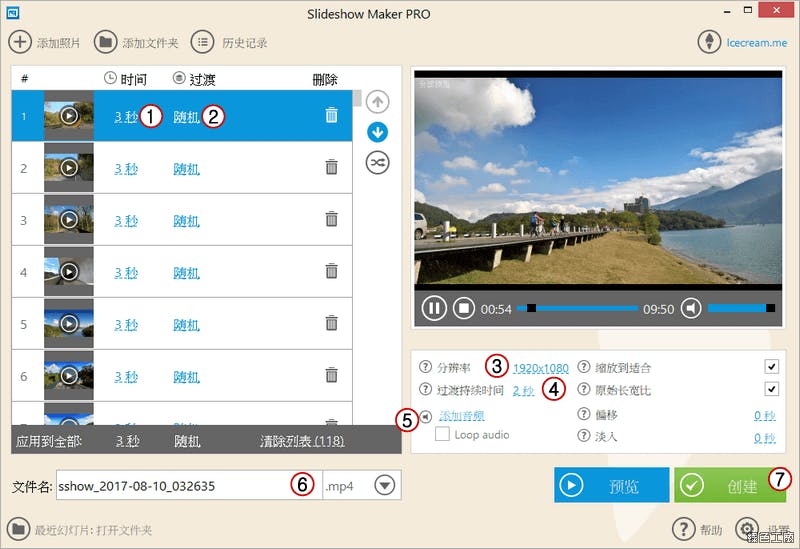Edit the file name input field
The height and width of the screenshot is (549, 800).
pyautogui.click(x=189, y=485)
